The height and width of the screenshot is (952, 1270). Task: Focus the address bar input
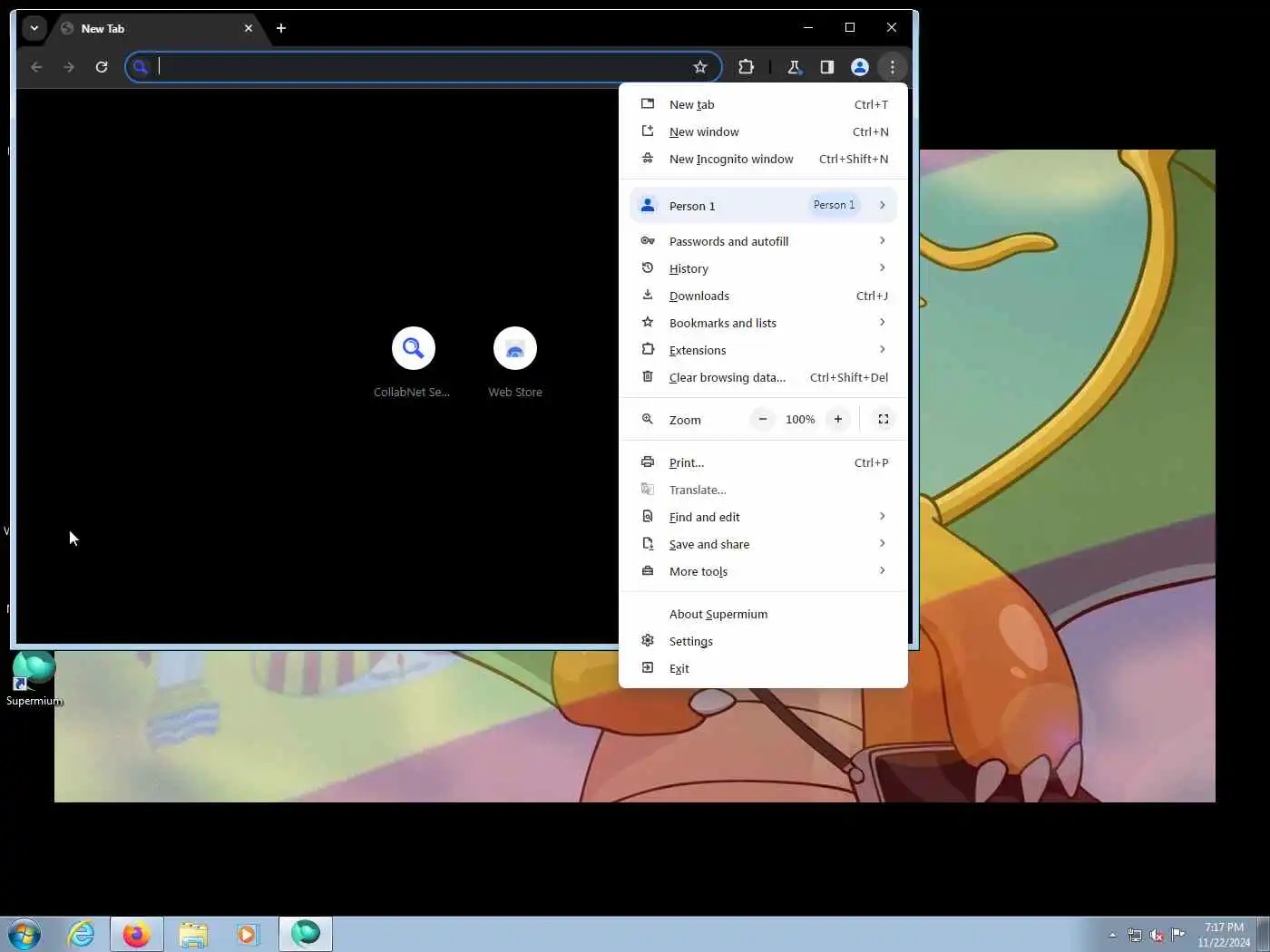[x=422, y=67]
